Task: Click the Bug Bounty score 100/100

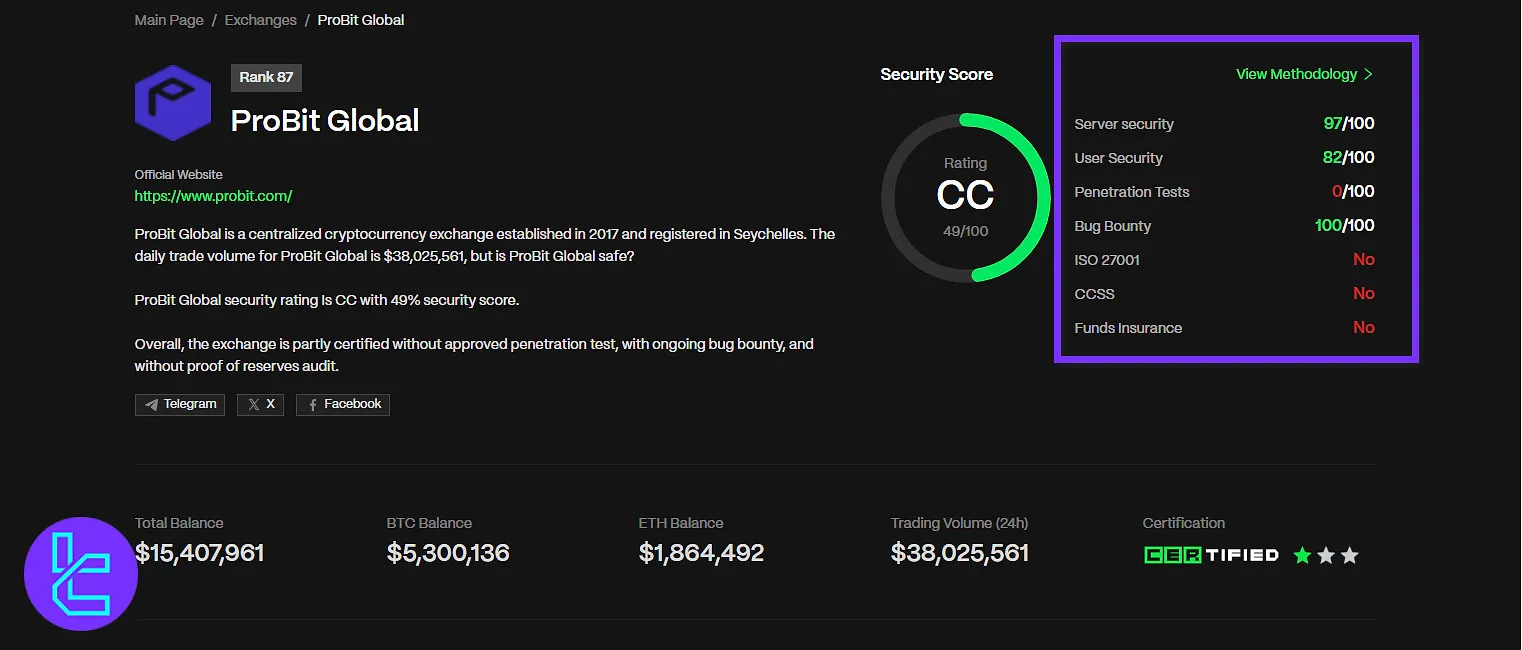Action: [1344, 226]
